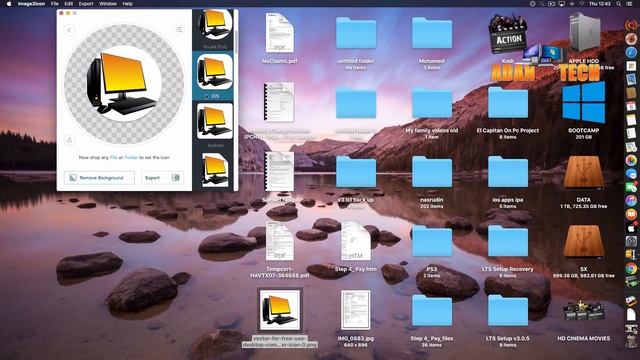Select the document-shaped template thumbnail
Screen dimensions: 640x360
215,170
